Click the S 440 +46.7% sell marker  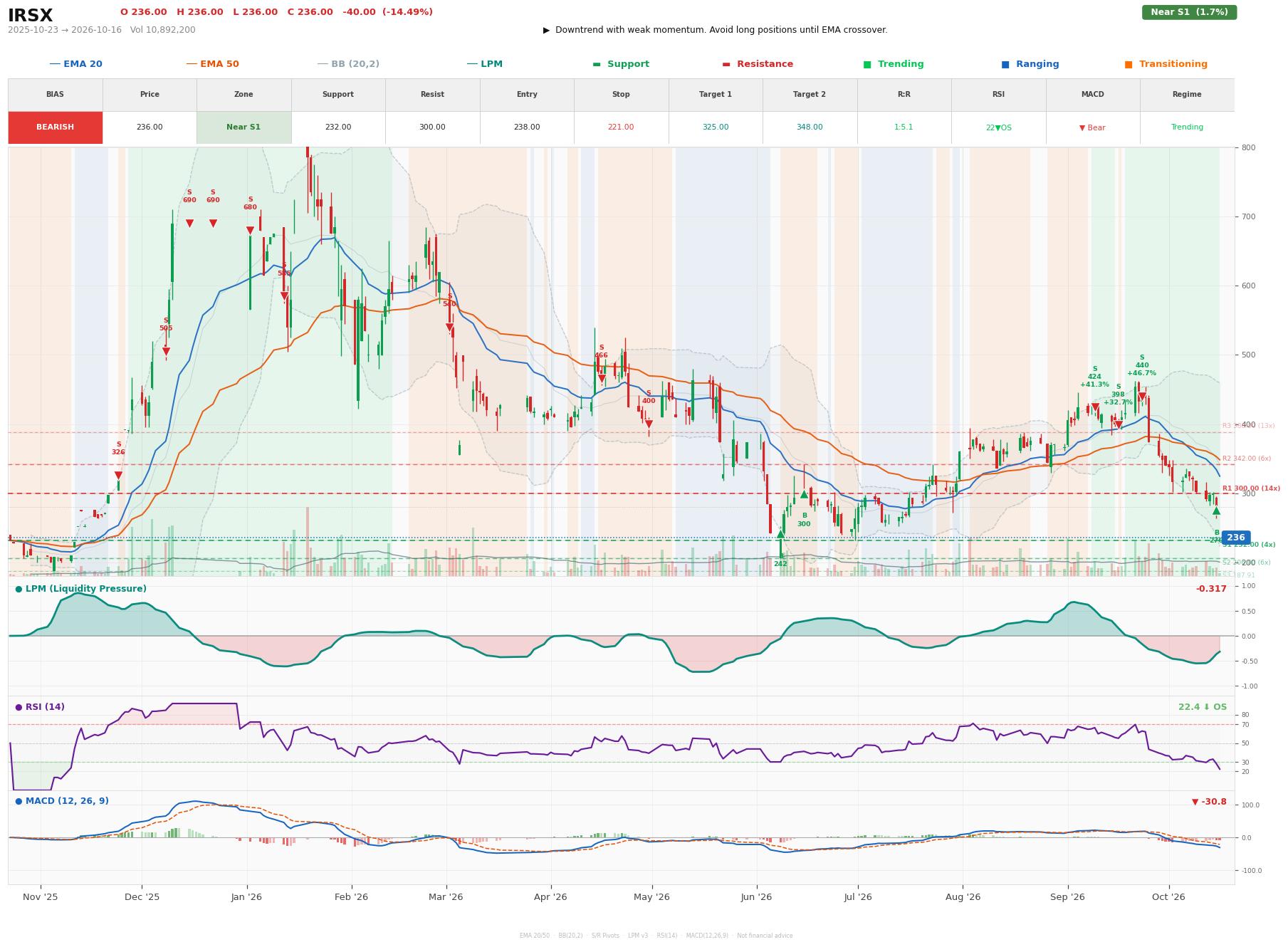[x=1142, y=397]
